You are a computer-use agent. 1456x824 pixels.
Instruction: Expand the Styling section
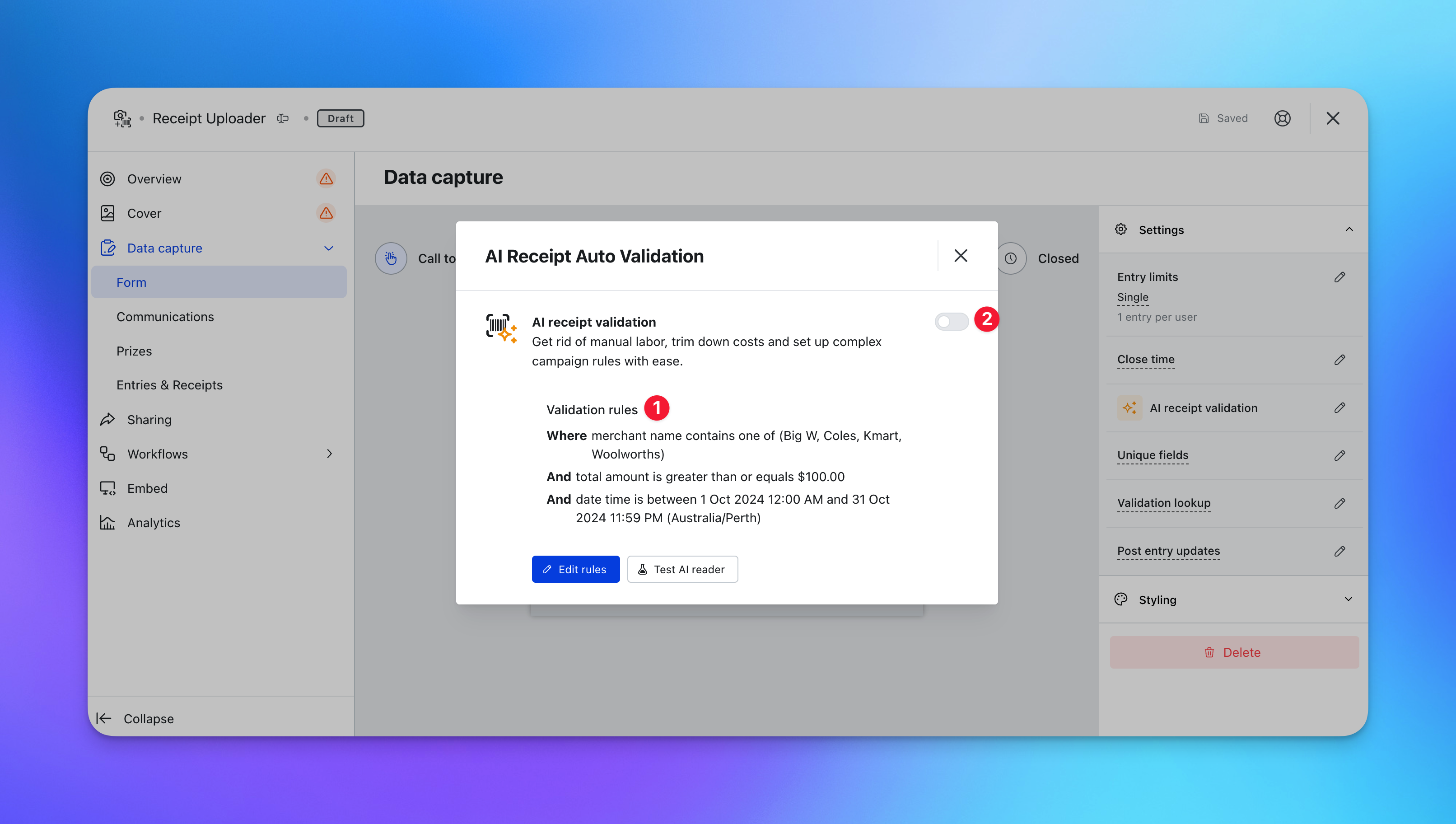tap(1348, 599)
